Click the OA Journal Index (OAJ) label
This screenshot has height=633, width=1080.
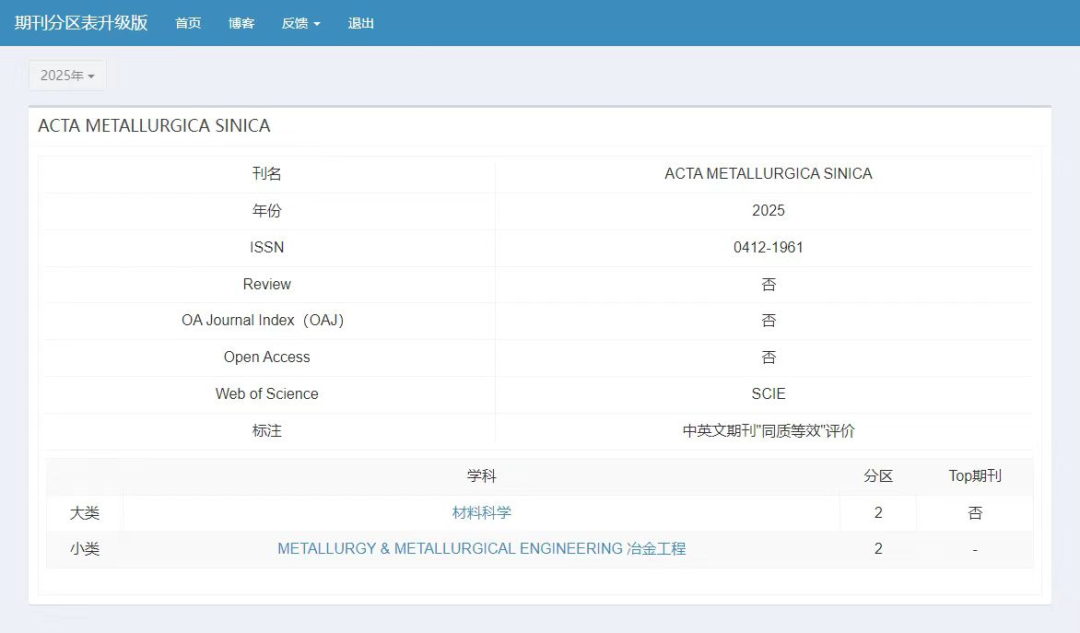262,320
